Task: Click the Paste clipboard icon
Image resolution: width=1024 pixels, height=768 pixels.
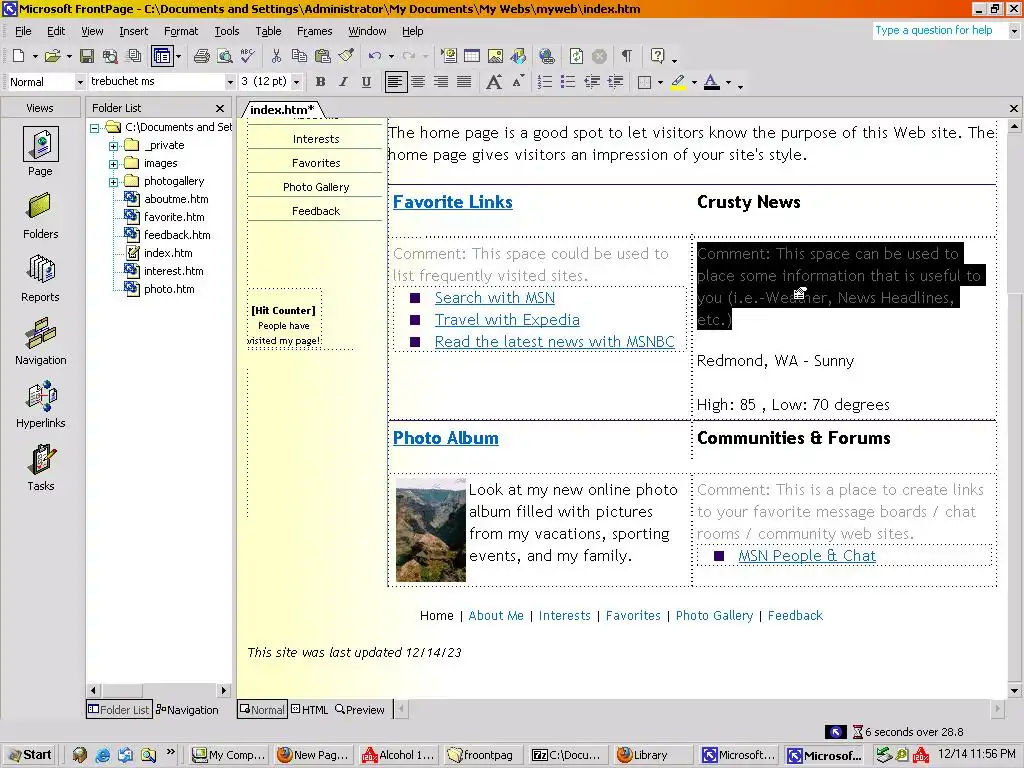Action: [x=323, y=56]
